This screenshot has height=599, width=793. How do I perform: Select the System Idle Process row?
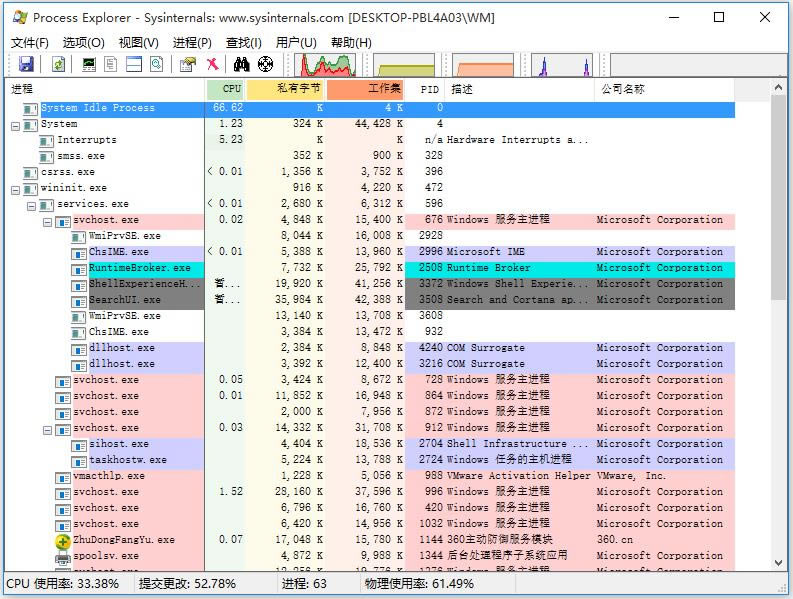[x=370, y=108]
